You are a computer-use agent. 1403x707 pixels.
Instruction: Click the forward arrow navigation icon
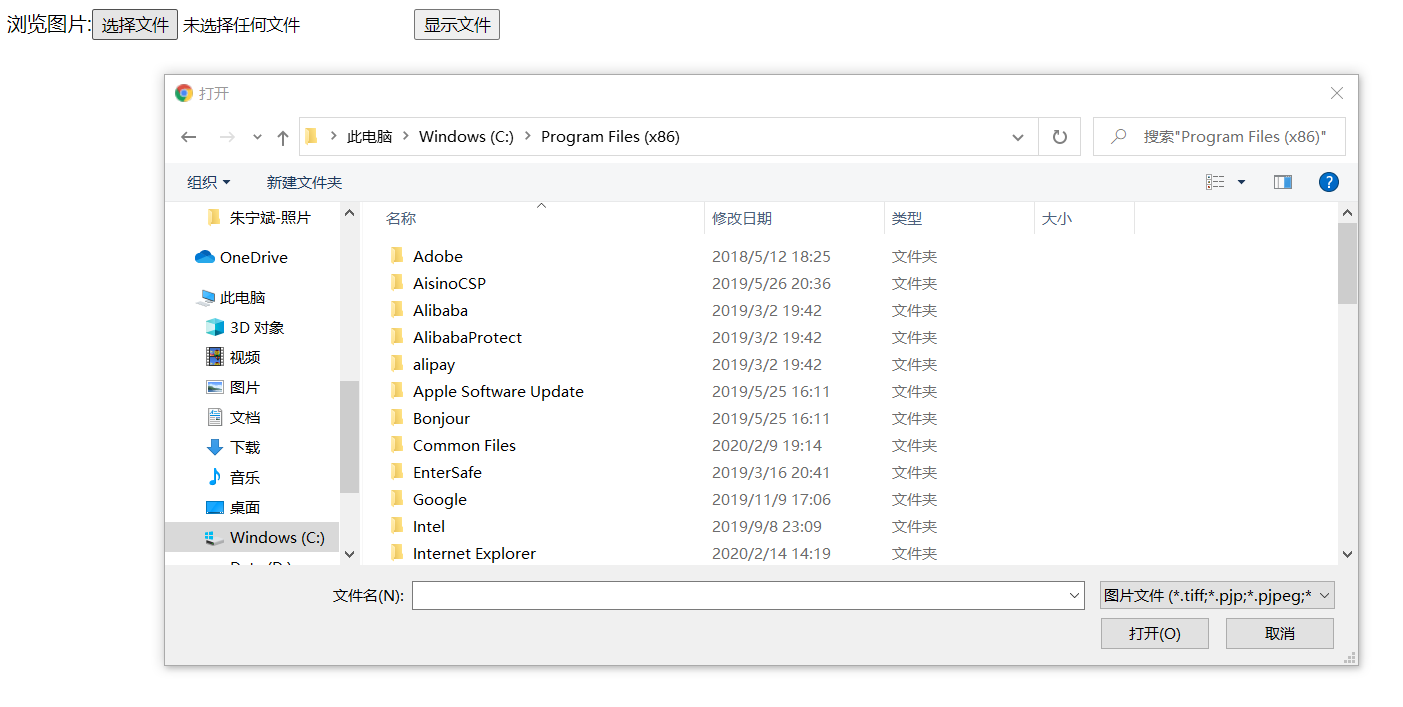pos(227,137)
